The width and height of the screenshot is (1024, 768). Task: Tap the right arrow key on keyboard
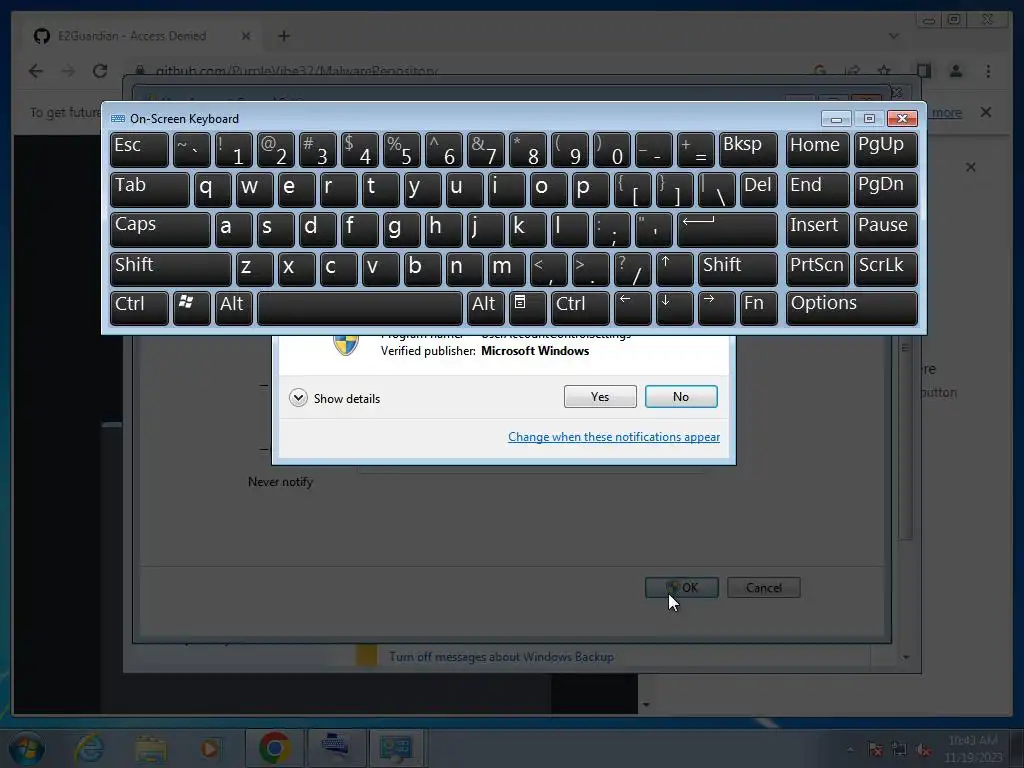click(x=716, y=308)
